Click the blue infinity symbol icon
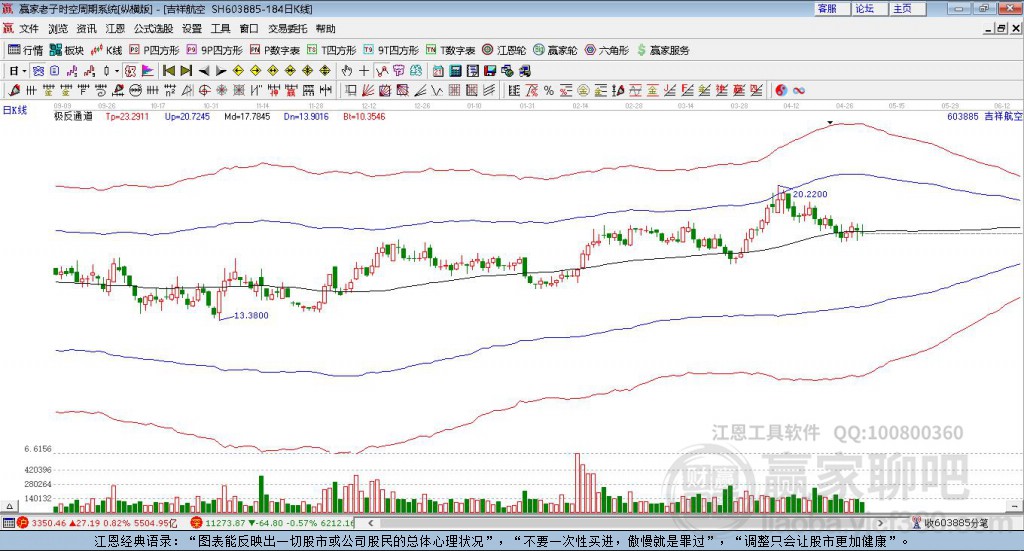 tap(799, 90)
